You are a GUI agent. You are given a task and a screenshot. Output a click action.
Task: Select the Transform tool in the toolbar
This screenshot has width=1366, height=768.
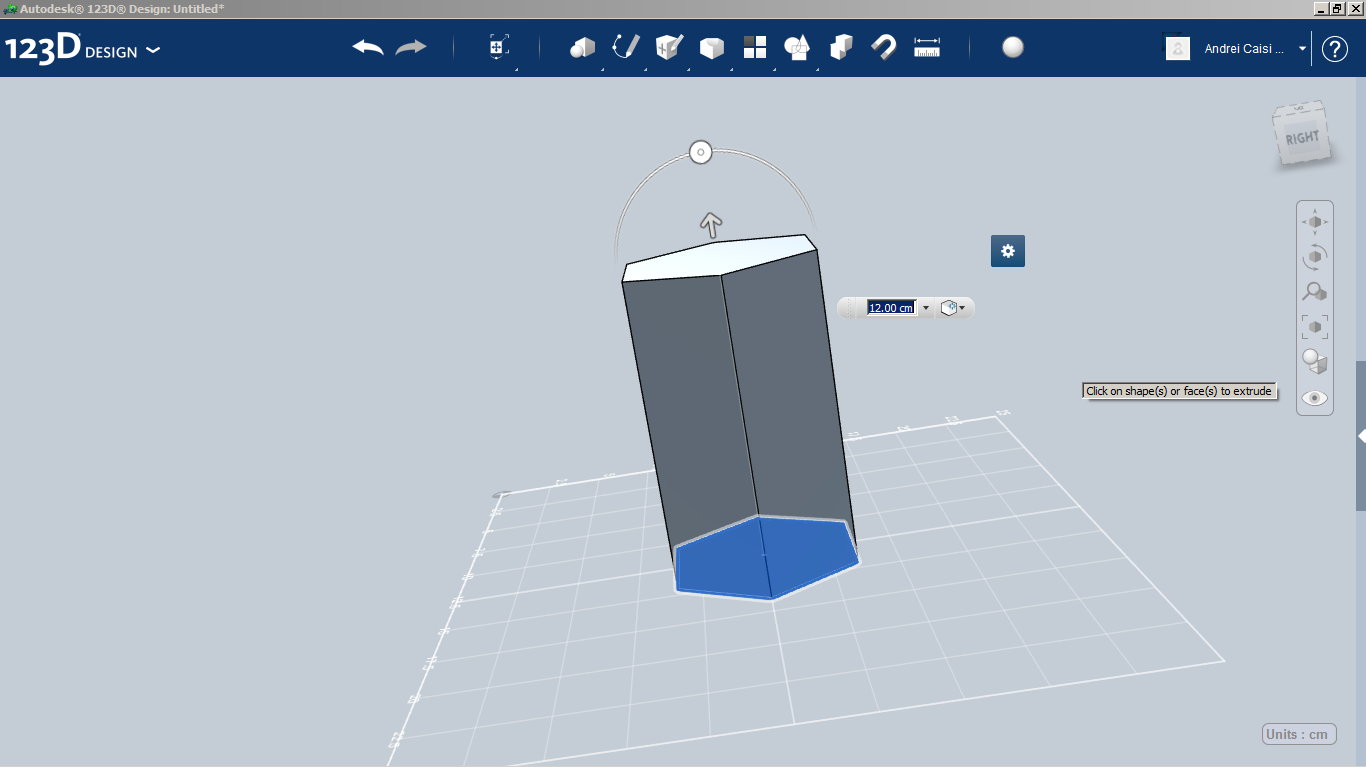pos(499,48)
